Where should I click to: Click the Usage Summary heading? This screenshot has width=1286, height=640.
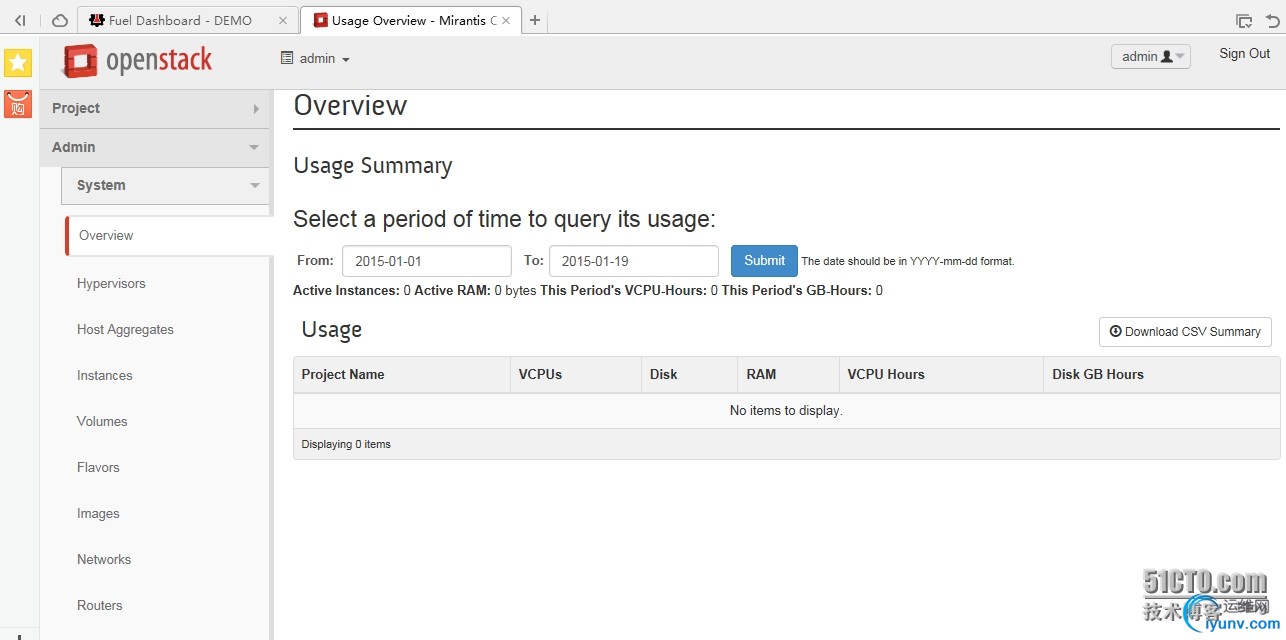[x=373, y=166]
